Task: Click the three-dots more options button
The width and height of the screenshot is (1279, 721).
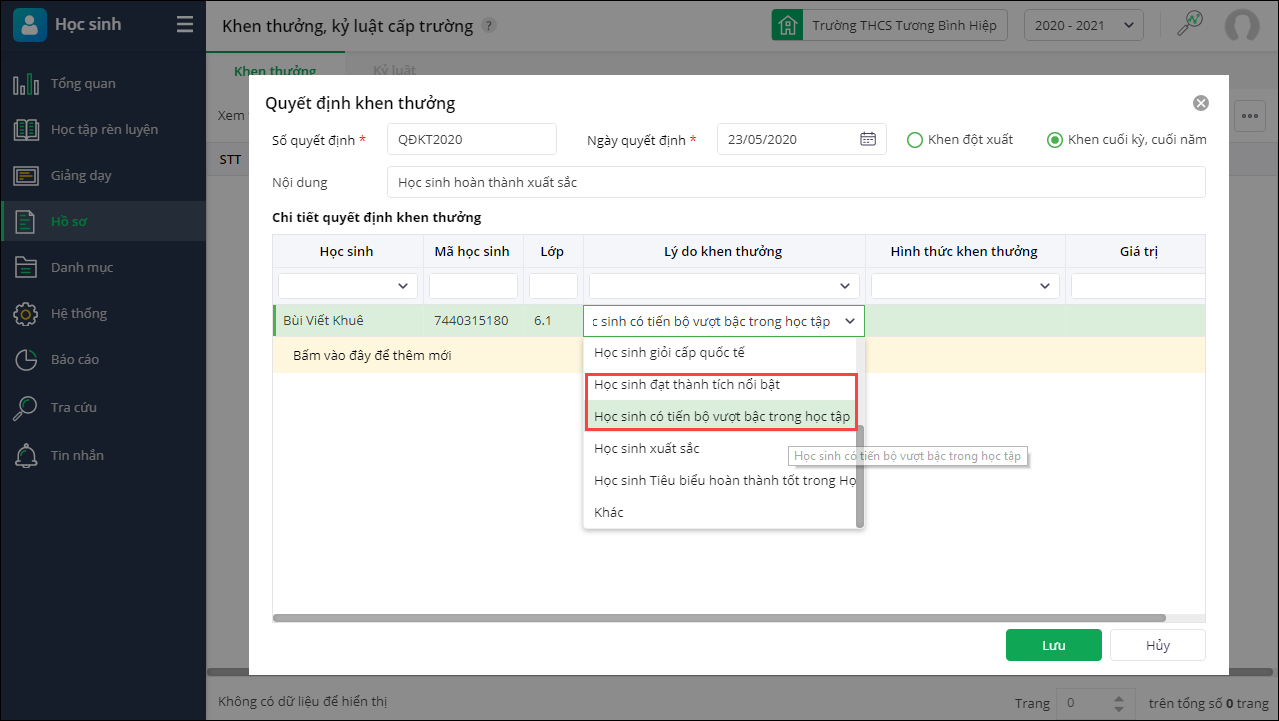Action: coord(1250,115)
